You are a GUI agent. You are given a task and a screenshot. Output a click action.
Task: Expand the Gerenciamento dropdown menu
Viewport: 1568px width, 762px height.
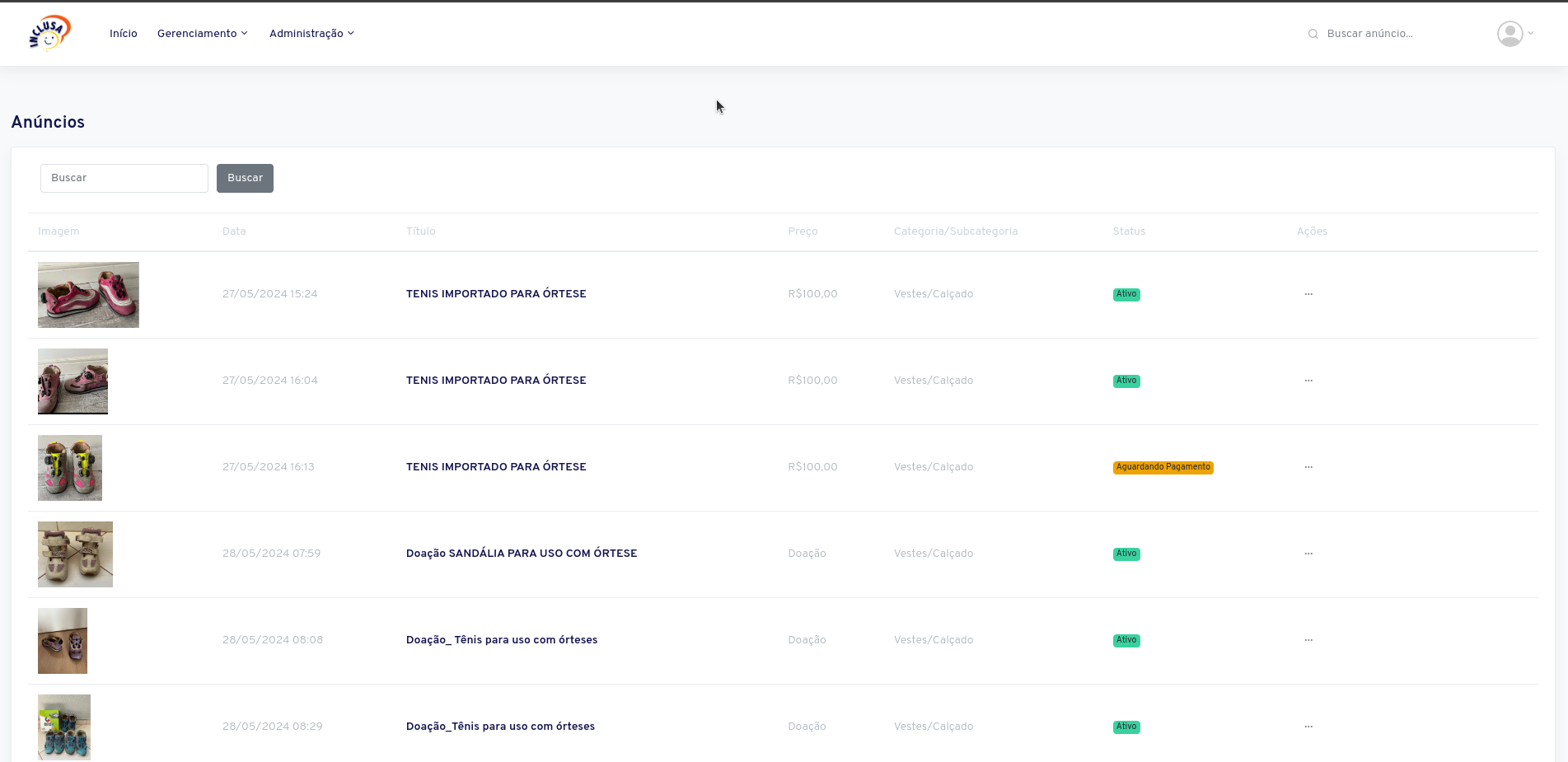coord(202,34)
